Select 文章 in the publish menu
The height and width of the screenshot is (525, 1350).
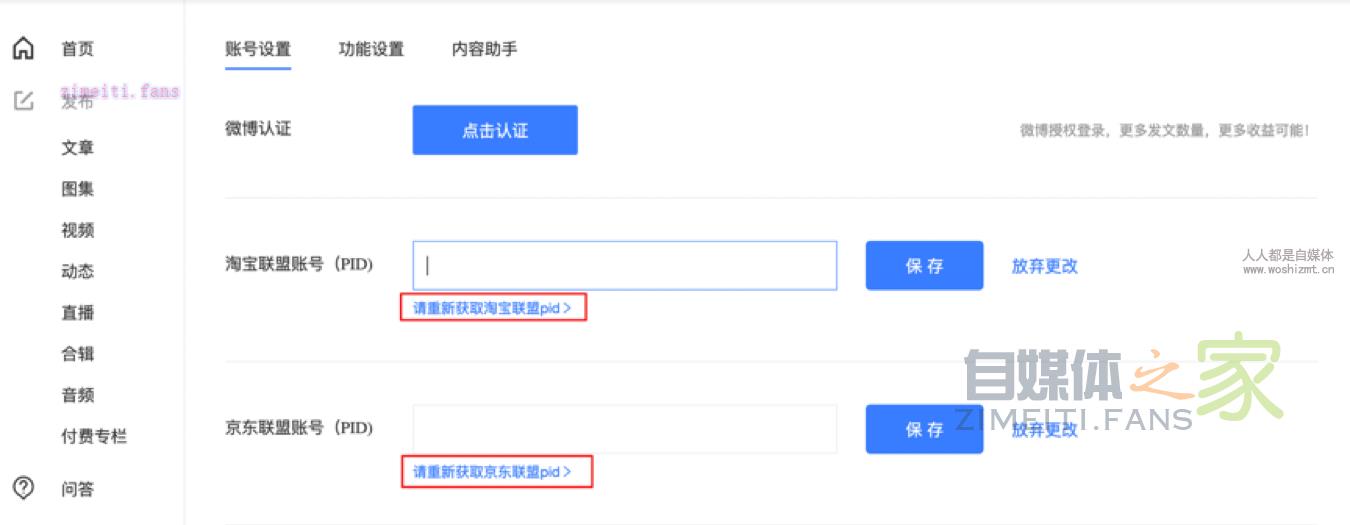pos(77,148)
